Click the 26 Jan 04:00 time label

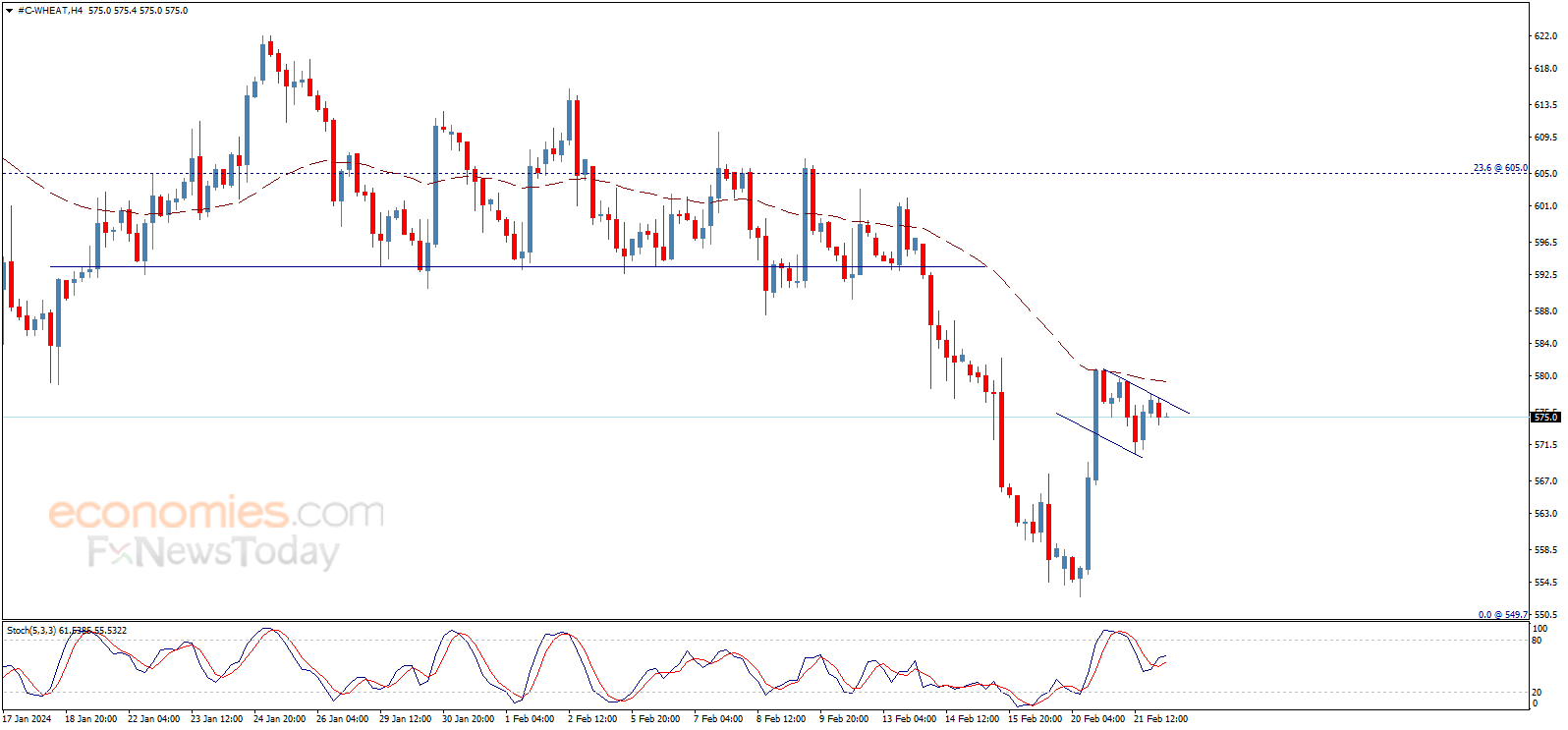[342, 719]
